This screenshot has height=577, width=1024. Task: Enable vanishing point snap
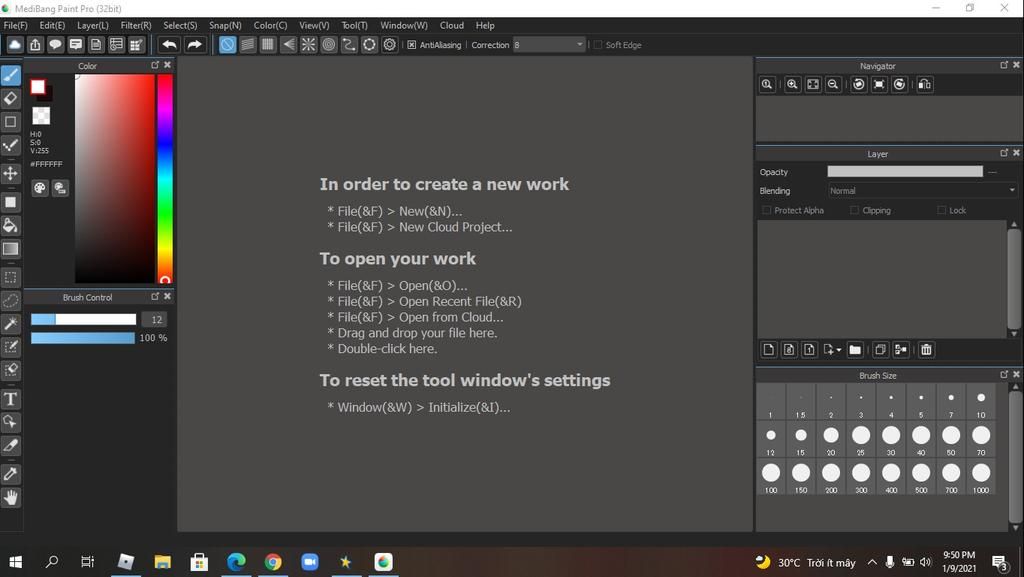tap(288, 44)
